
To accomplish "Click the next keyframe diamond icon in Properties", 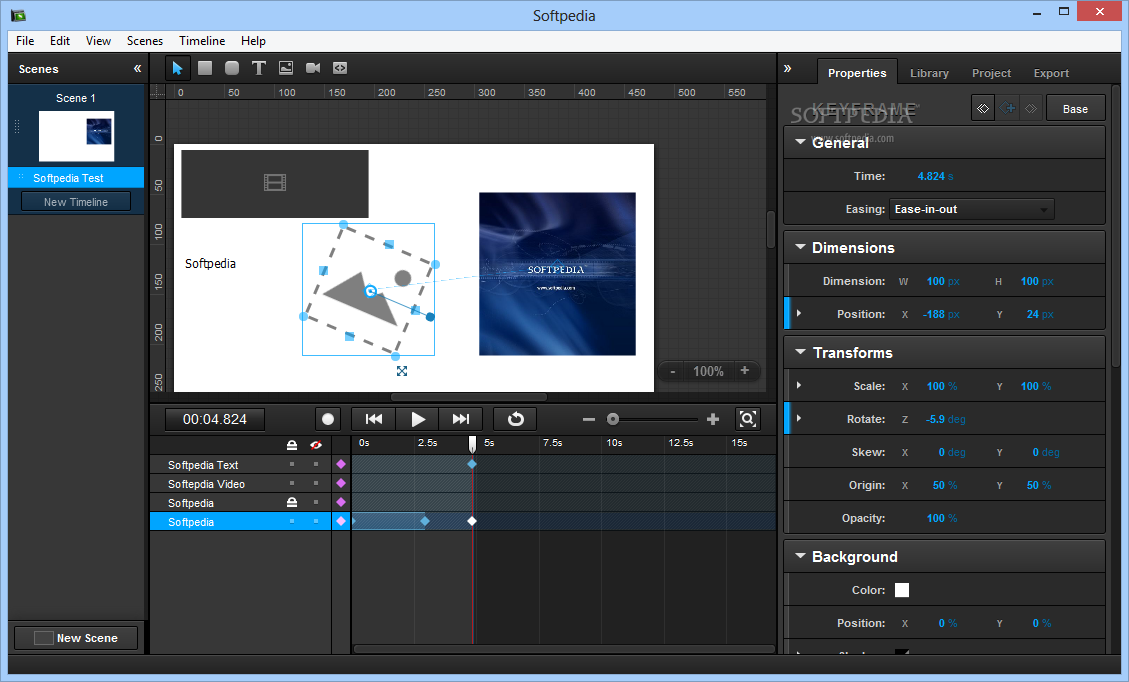I will pos(1031,109).
